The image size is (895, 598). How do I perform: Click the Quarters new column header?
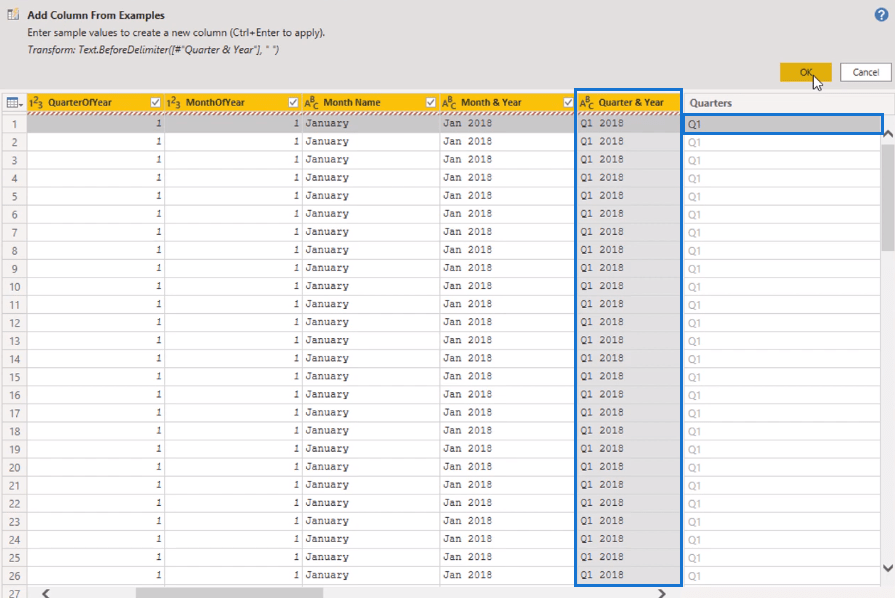coord(782,103)
